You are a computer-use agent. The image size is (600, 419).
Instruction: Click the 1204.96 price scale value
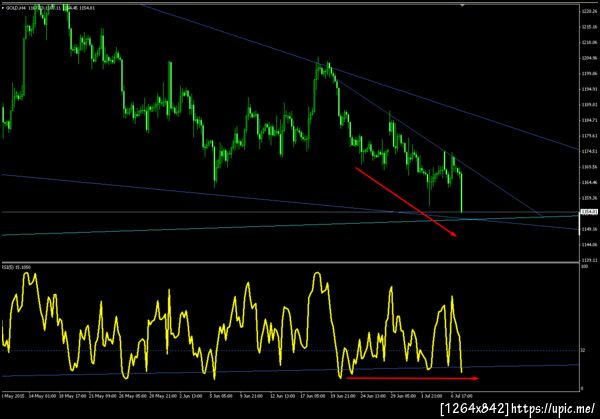589,58
